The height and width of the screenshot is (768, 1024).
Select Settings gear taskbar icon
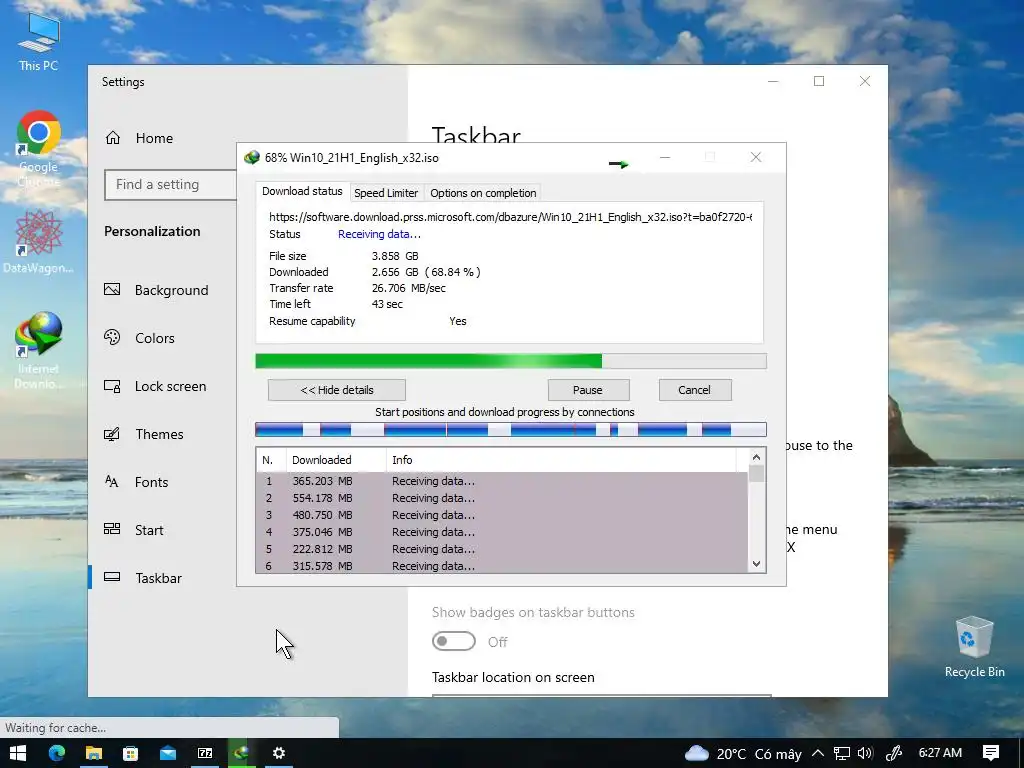[279, 753]
